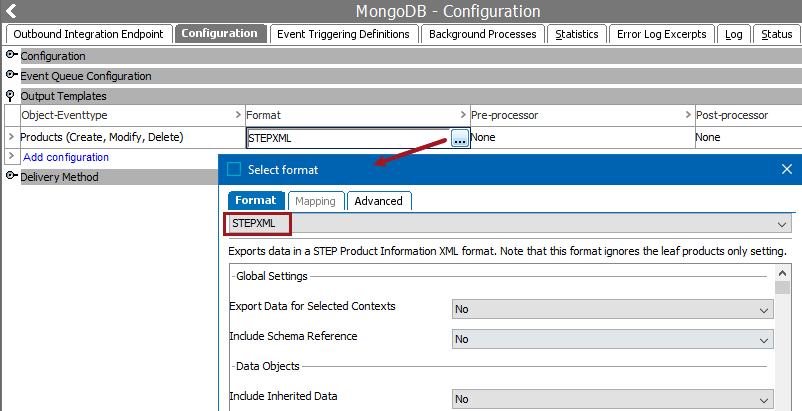802x411 pixels.
Task: Expand the Configuration section
Action: pos(12,56)
